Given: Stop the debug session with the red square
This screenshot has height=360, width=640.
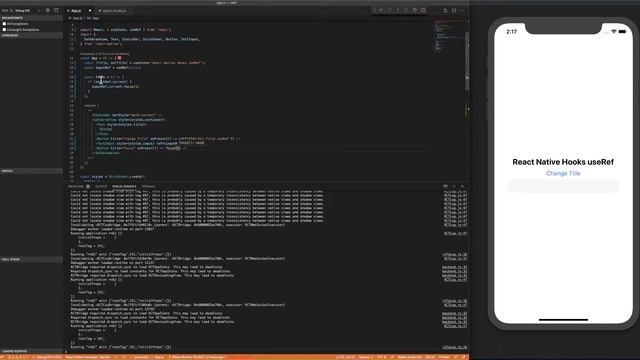Looking at the screenshot, I should pyautogui.click(x=423, y=10).
